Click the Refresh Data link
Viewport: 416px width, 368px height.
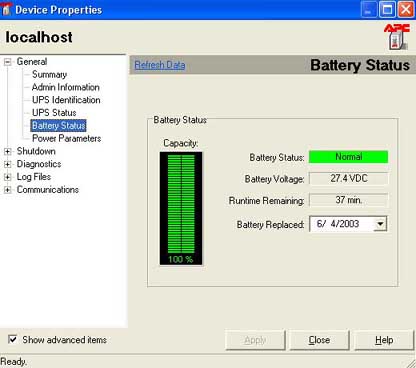(x=160, y=65)
